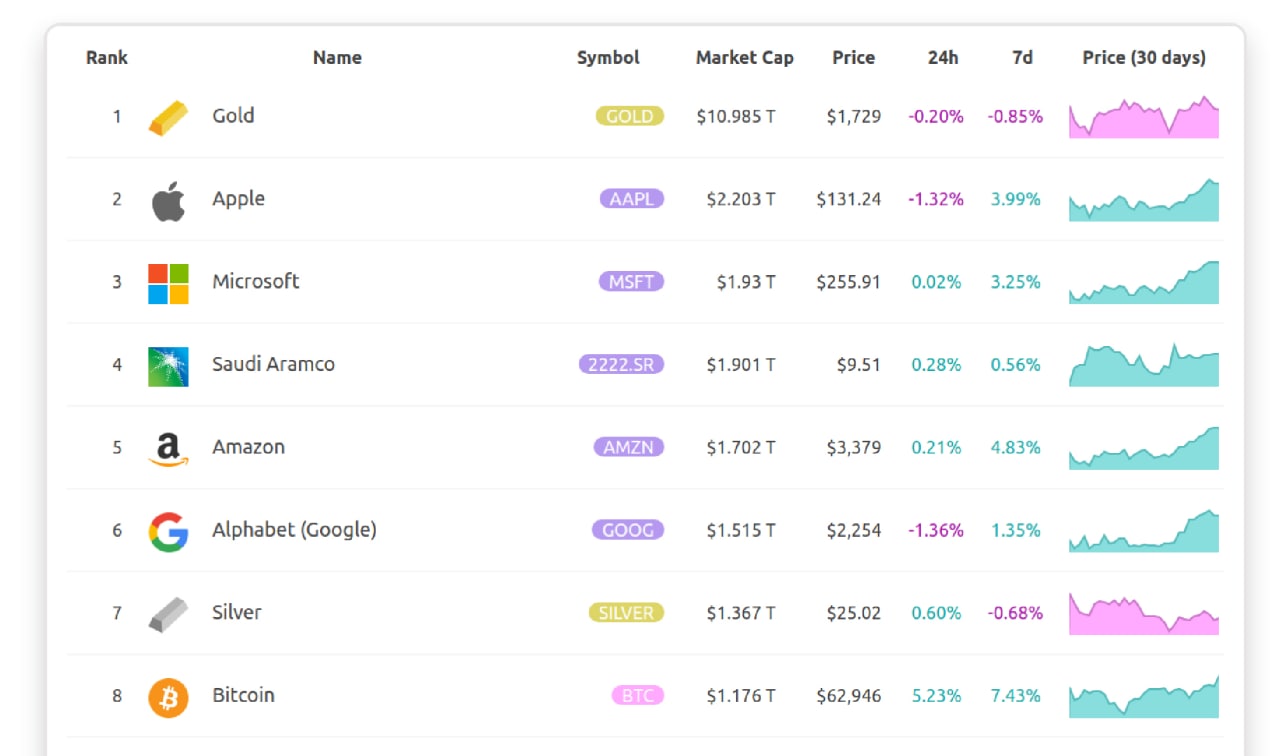Sort by the Name column header
This screenshot has height=756, width=1280.
[x=337, y=57]
